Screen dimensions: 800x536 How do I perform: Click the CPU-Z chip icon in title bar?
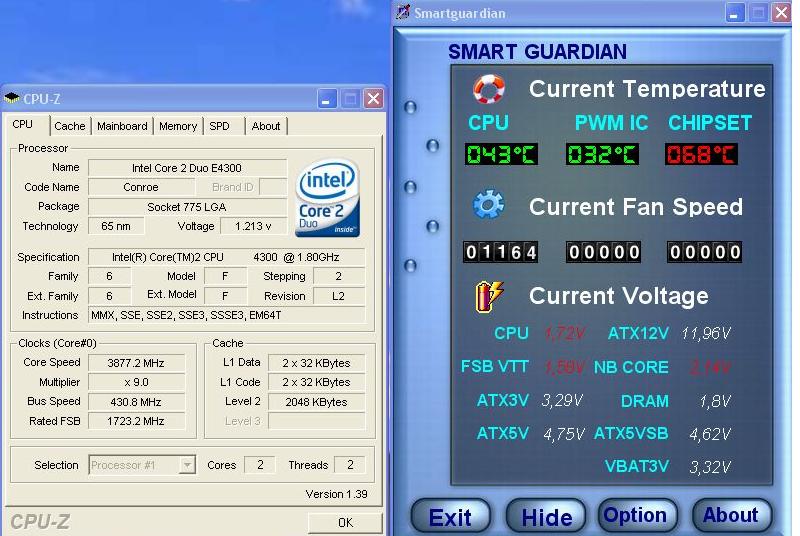tap(12, 98)
